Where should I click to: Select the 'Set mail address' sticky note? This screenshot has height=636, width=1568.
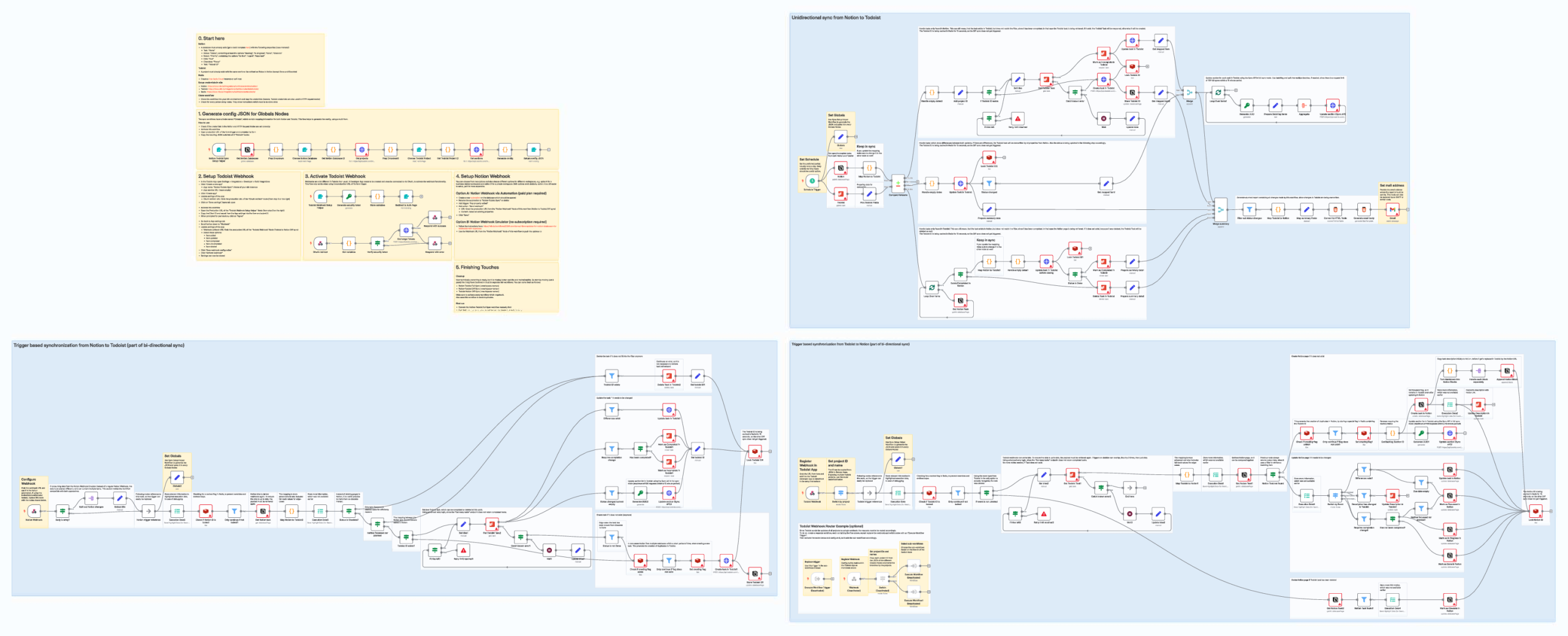(x=1392, y=203)
